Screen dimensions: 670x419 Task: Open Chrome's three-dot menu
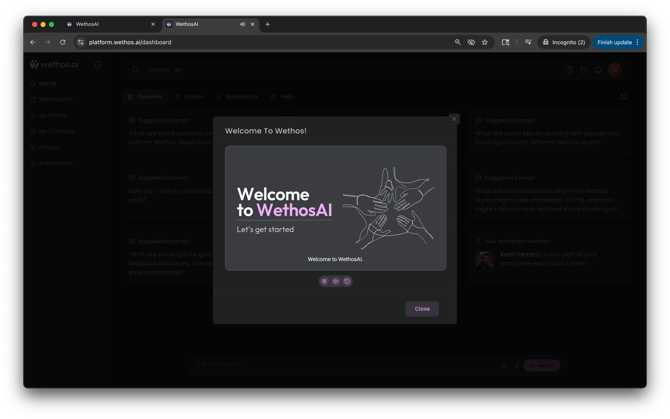tap(638, 42)
